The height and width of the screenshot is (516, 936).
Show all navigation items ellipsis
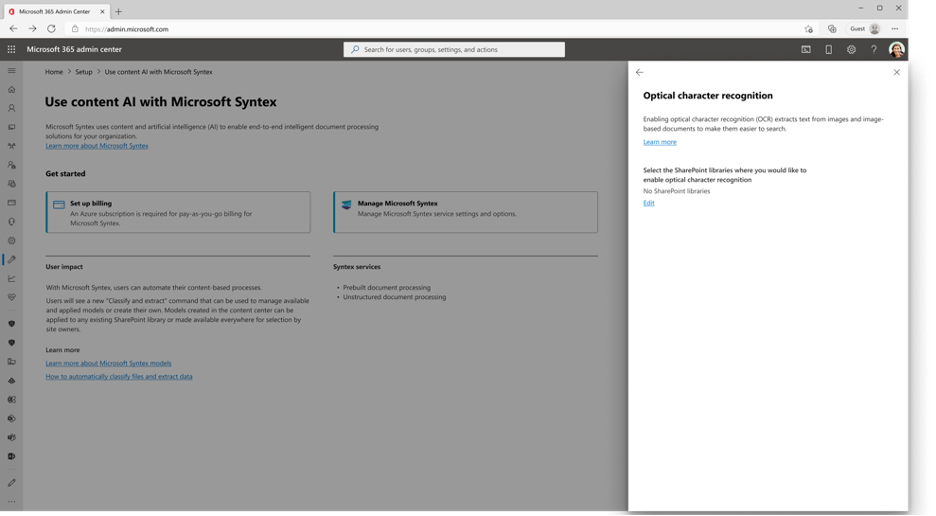click(x=11, y=502)
